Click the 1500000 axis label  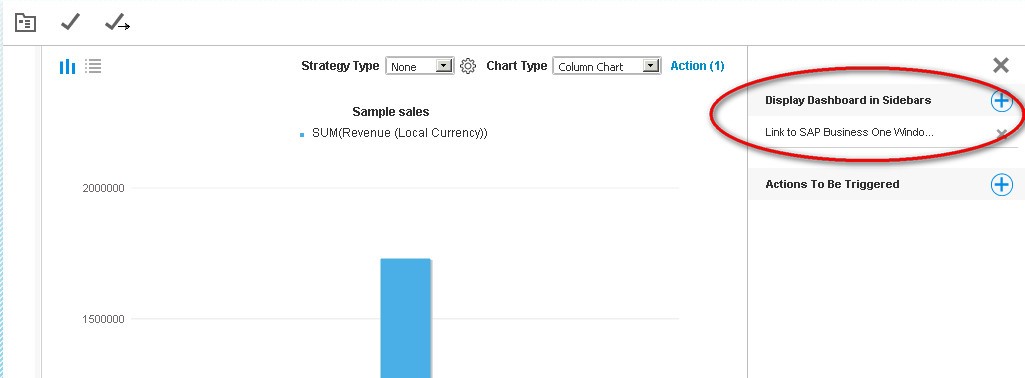point(103,319)
